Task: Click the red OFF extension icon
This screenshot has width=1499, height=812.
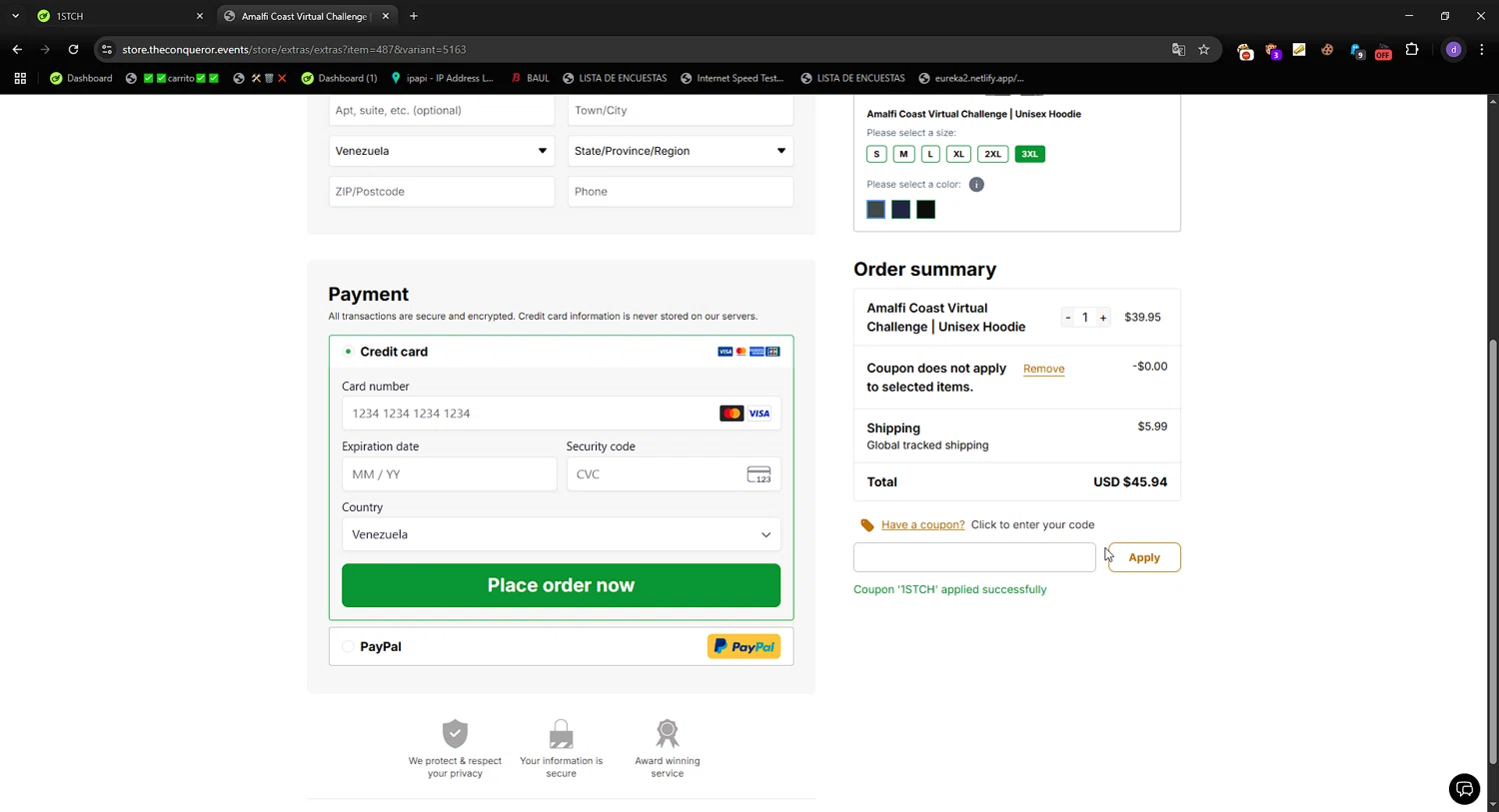Action: coord(1383,50)
